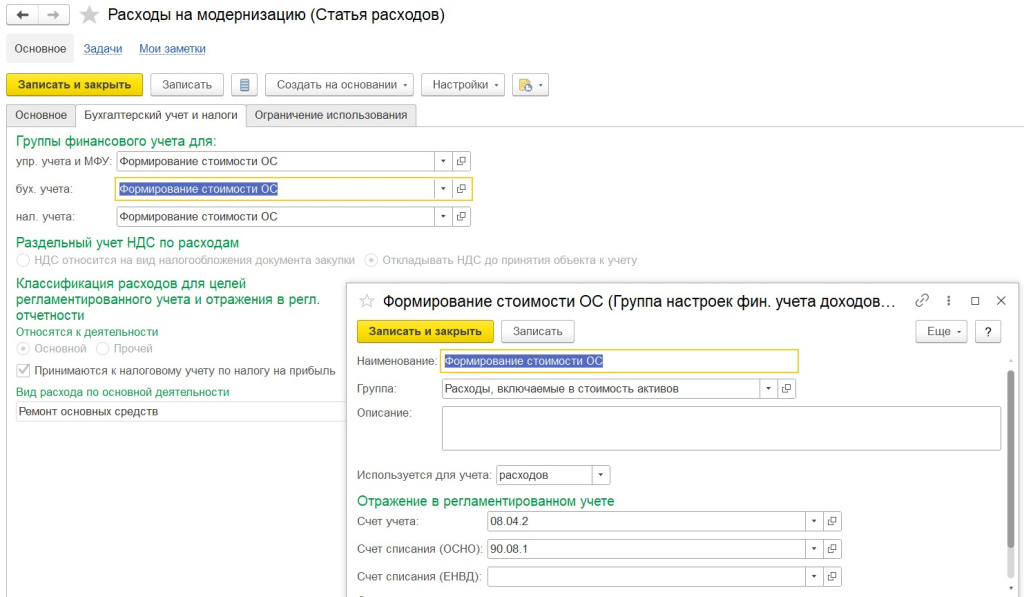The image size is (1024, 597).
Task: Open the dialog's three-dots menu
Action: [x=948, y=300]
